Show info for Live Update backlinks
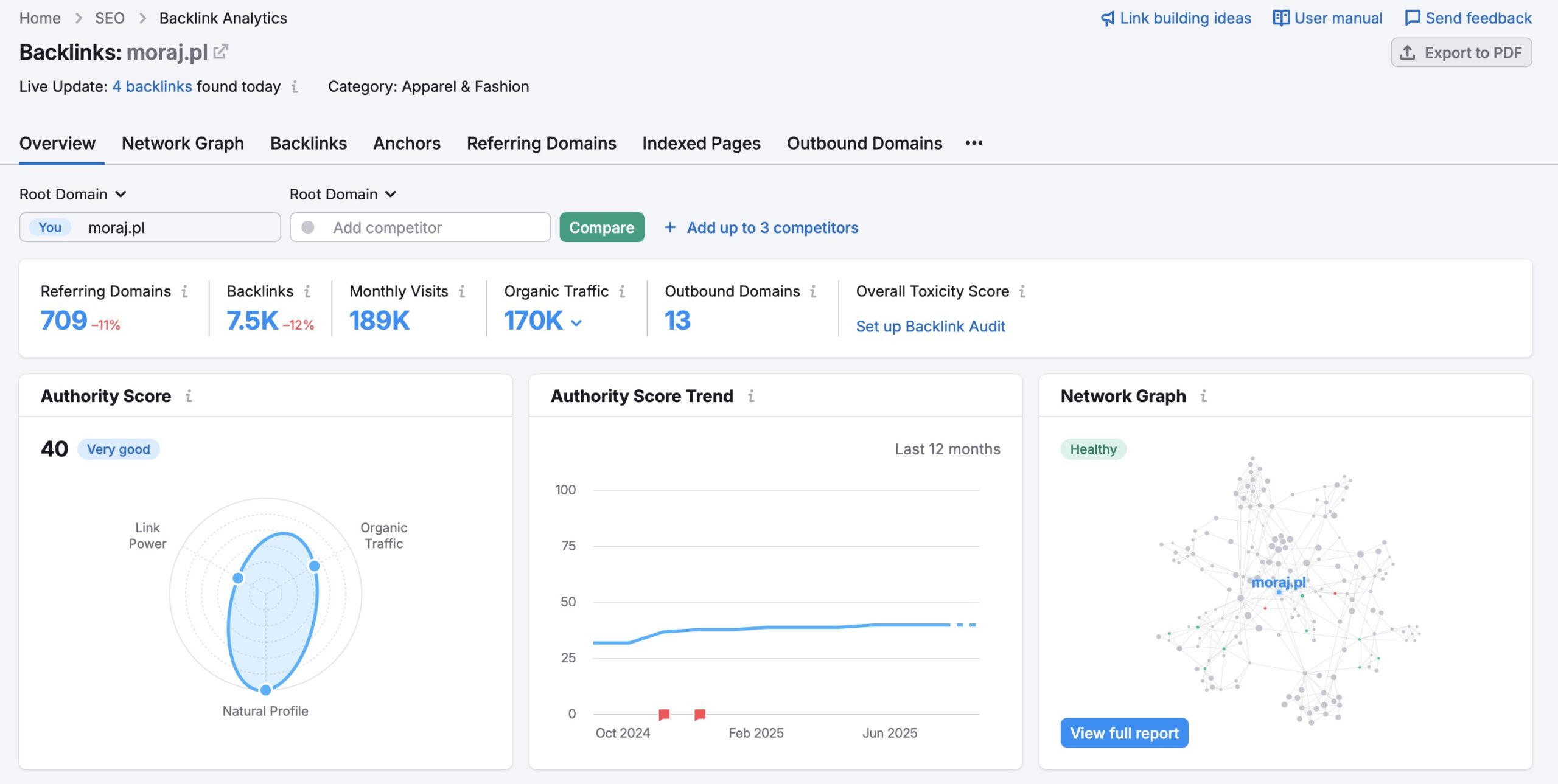Screen dimensions: 1558x784 point(295,86)
